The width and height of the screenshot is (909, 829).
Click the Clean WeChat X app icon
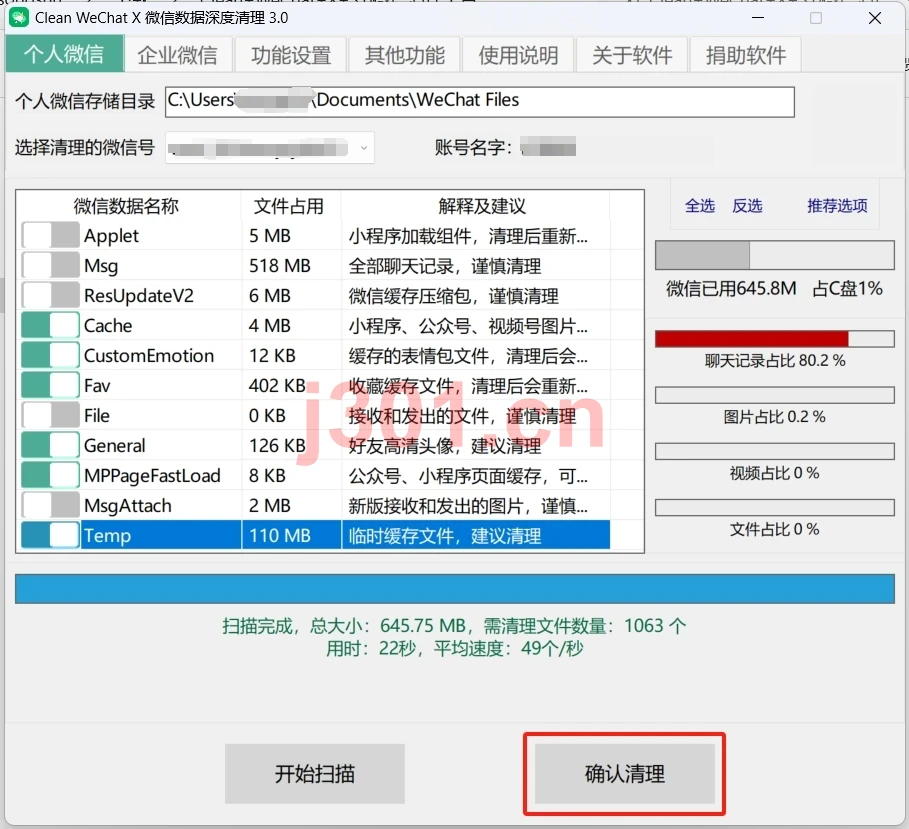(x=19, y=18)
